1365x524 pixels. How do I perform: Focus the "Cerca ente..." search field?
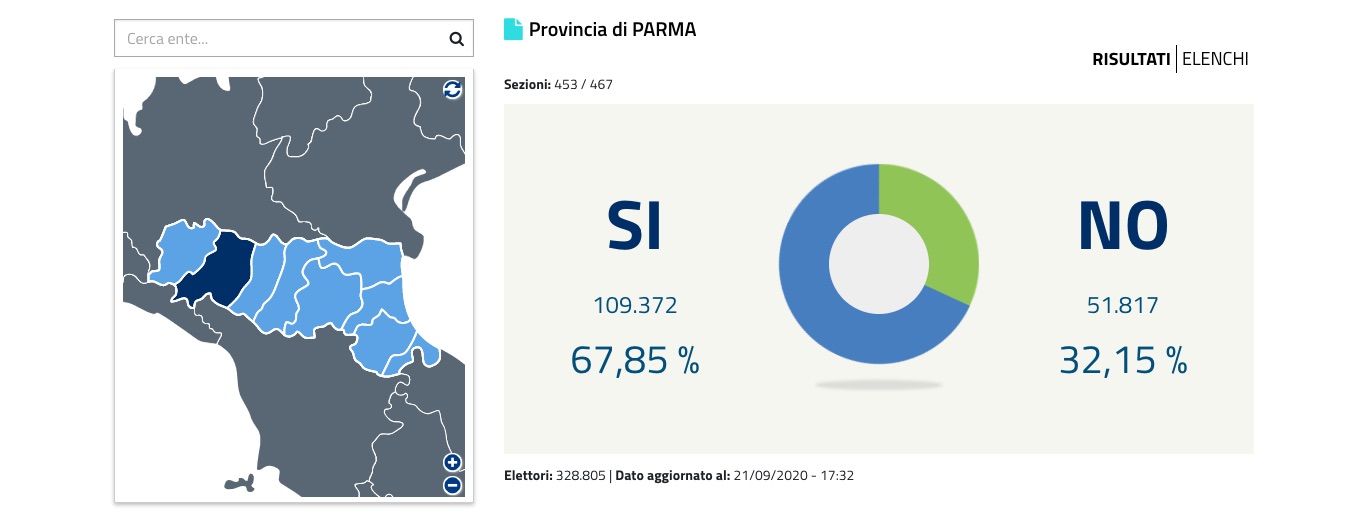[280, 40]
